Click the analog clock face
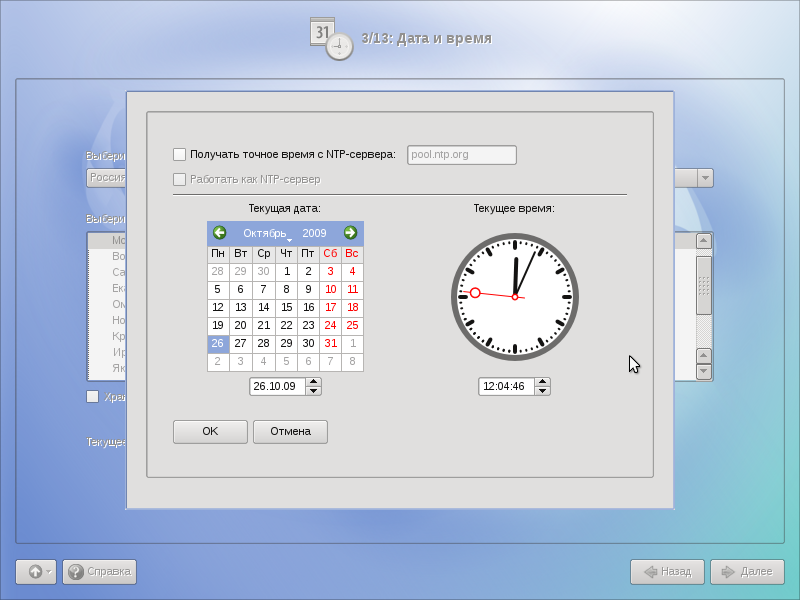Screen dimensions: 800x600 [x=514, y=297]
